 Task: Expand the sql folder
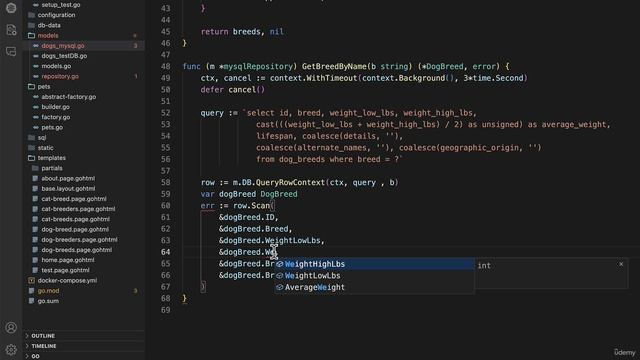pos(84,138)
